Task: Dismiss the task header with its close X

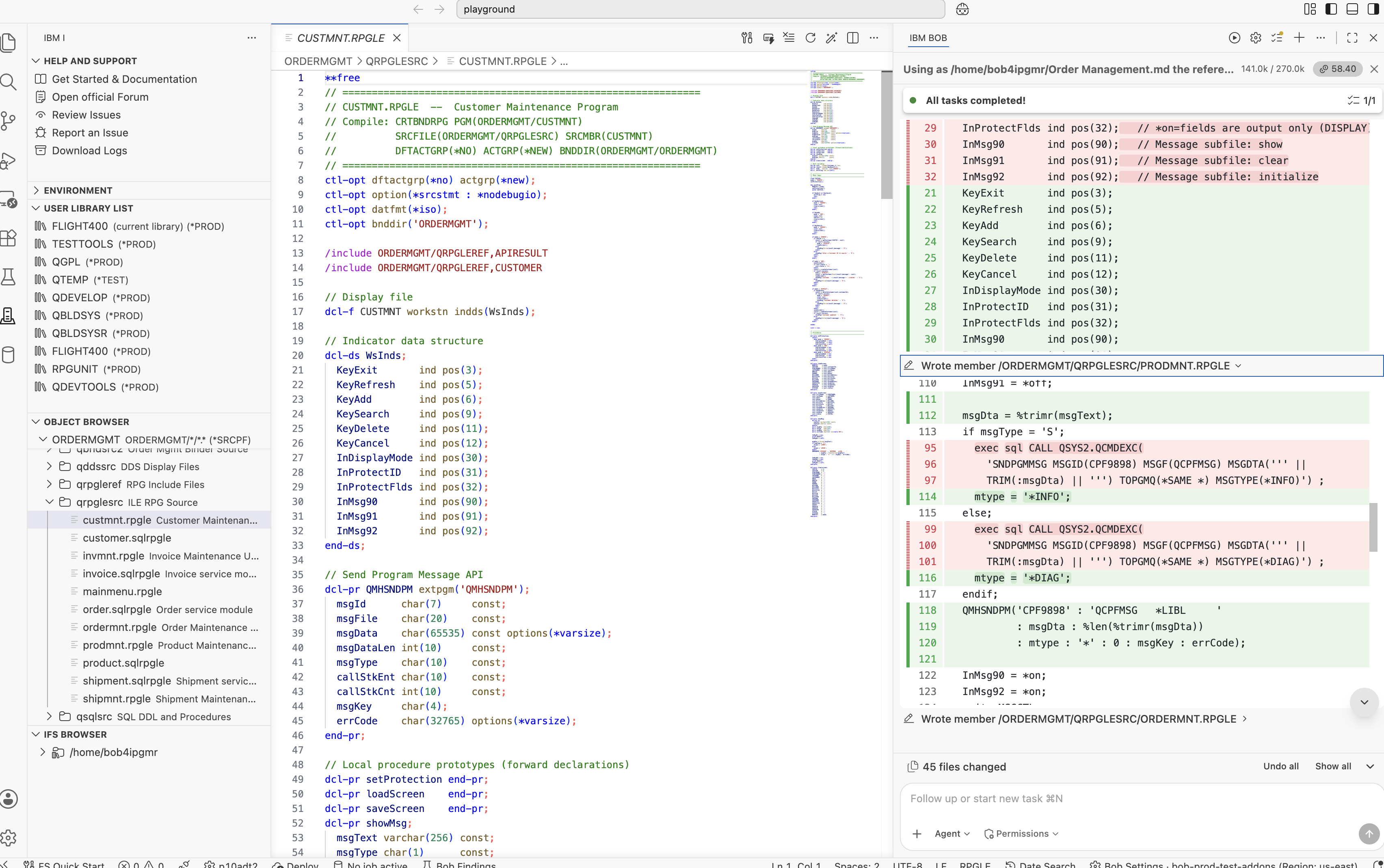Action: pyautogui.click(x=1374, y=69)
